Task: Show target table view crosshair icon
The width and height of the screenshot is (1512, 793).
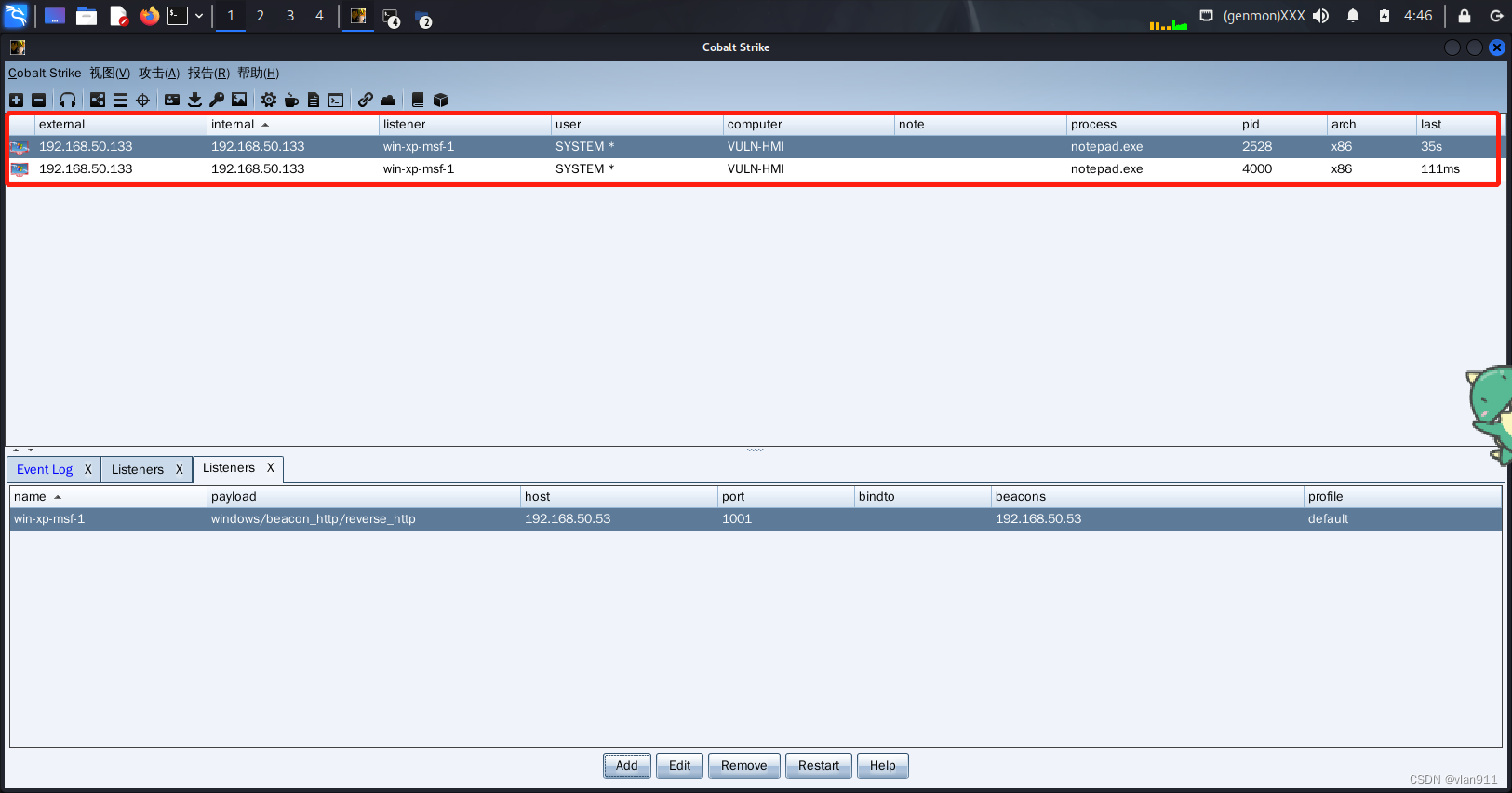Action: (x=142, y=100)
